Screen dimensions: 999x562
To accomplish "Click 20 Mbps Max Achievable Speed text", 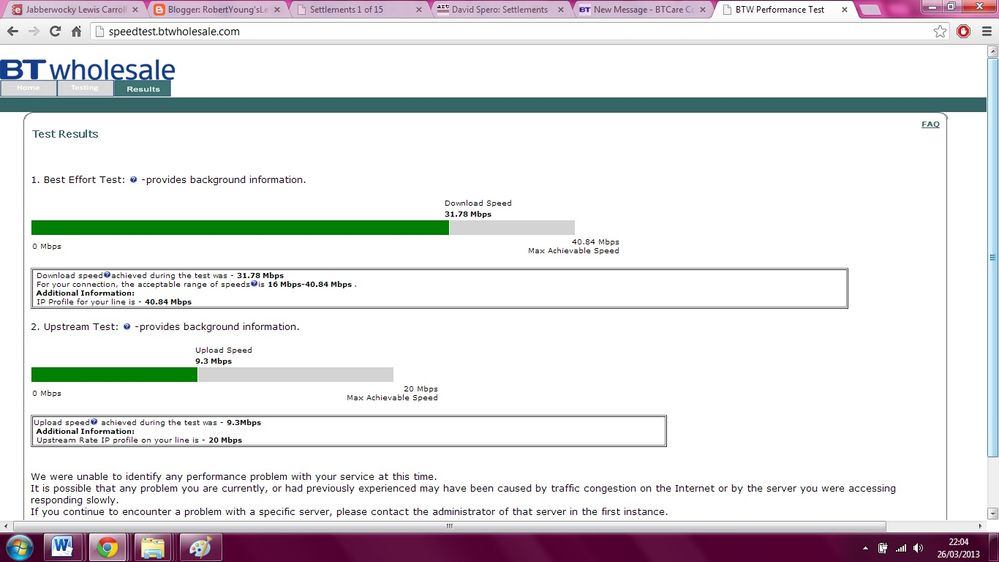I will pos(392,393).
